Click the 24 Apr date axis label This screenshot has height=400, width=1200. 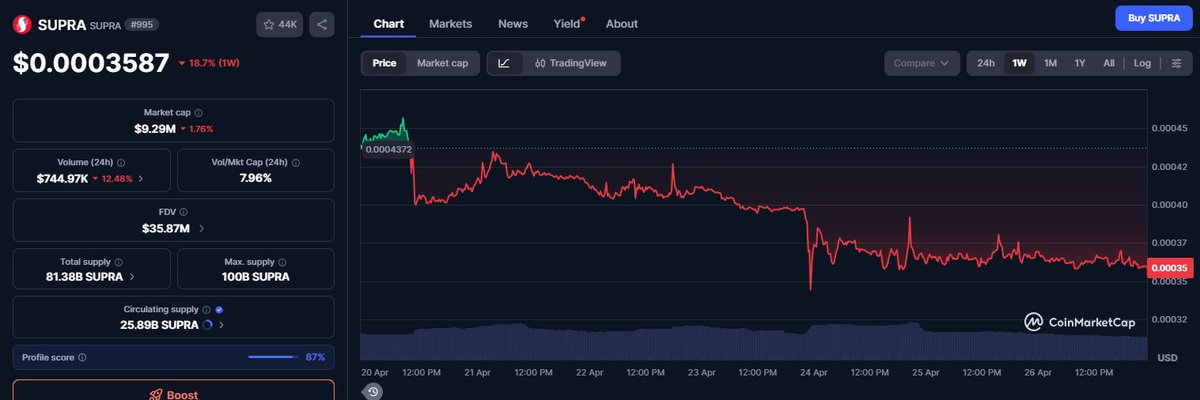814,372
